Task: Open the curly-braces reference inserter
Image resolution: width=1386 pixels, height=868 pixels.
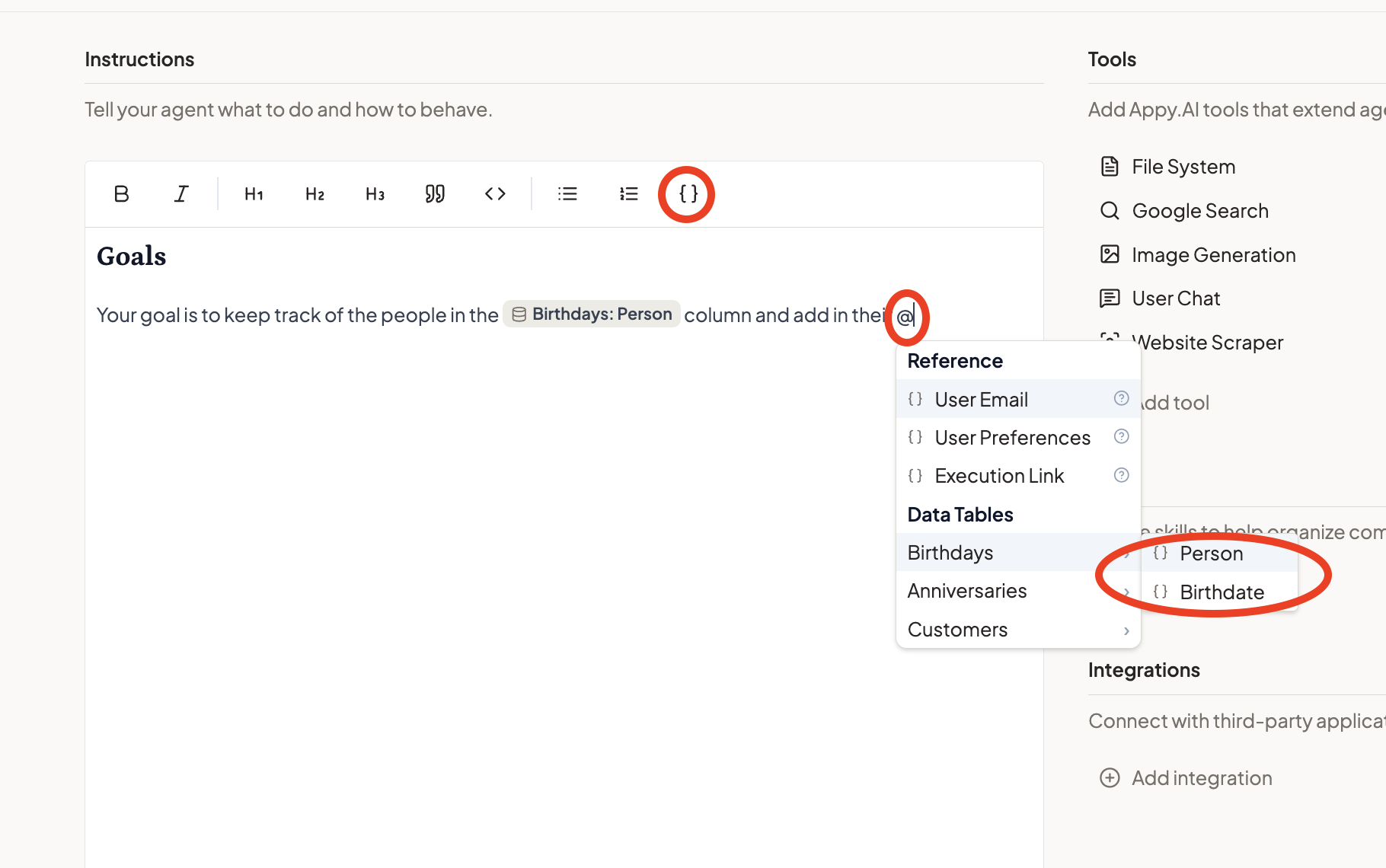Action: [686, 193]
